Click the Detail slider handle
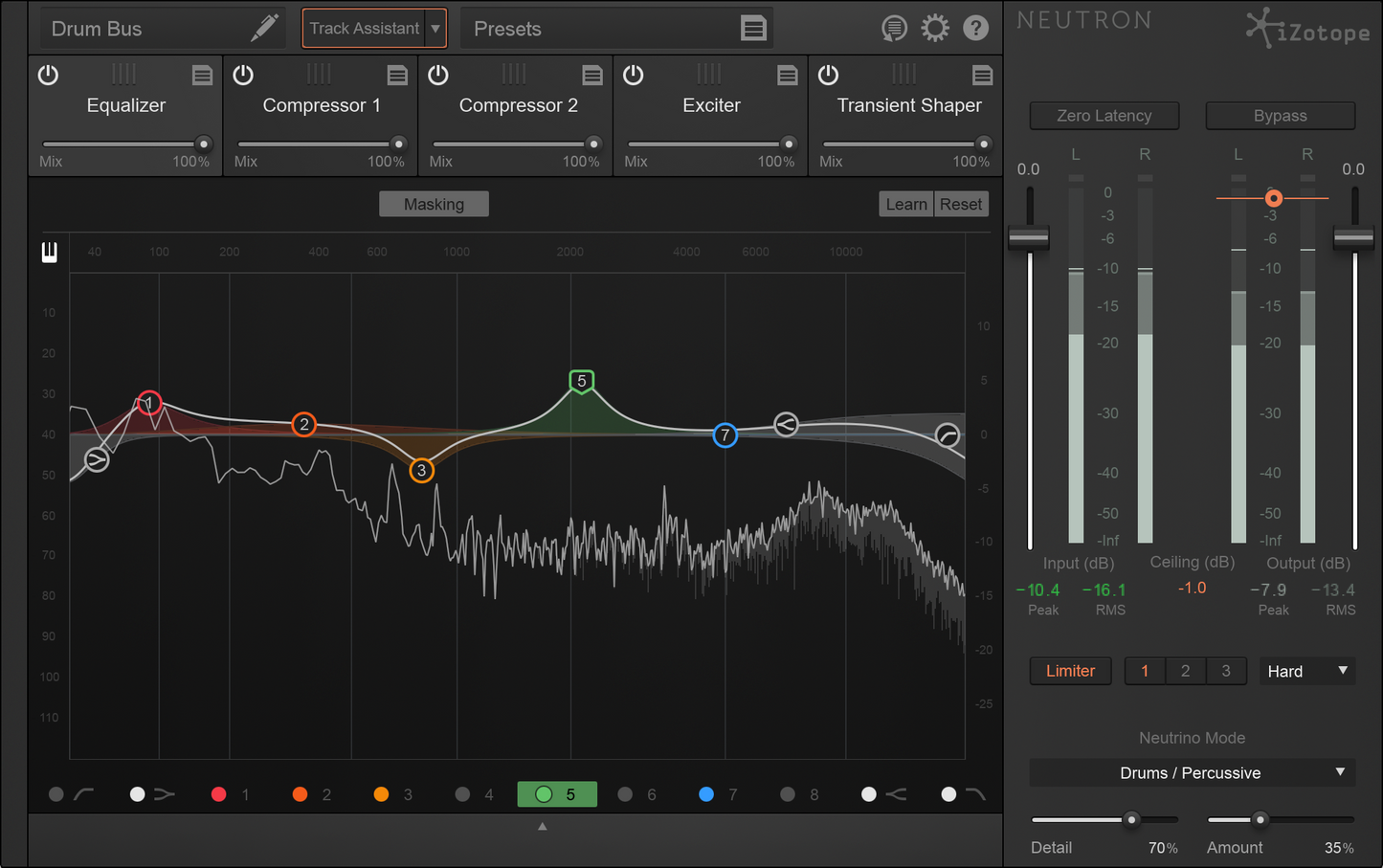This screenshot has height=868, width=1383. (1131, 819)
